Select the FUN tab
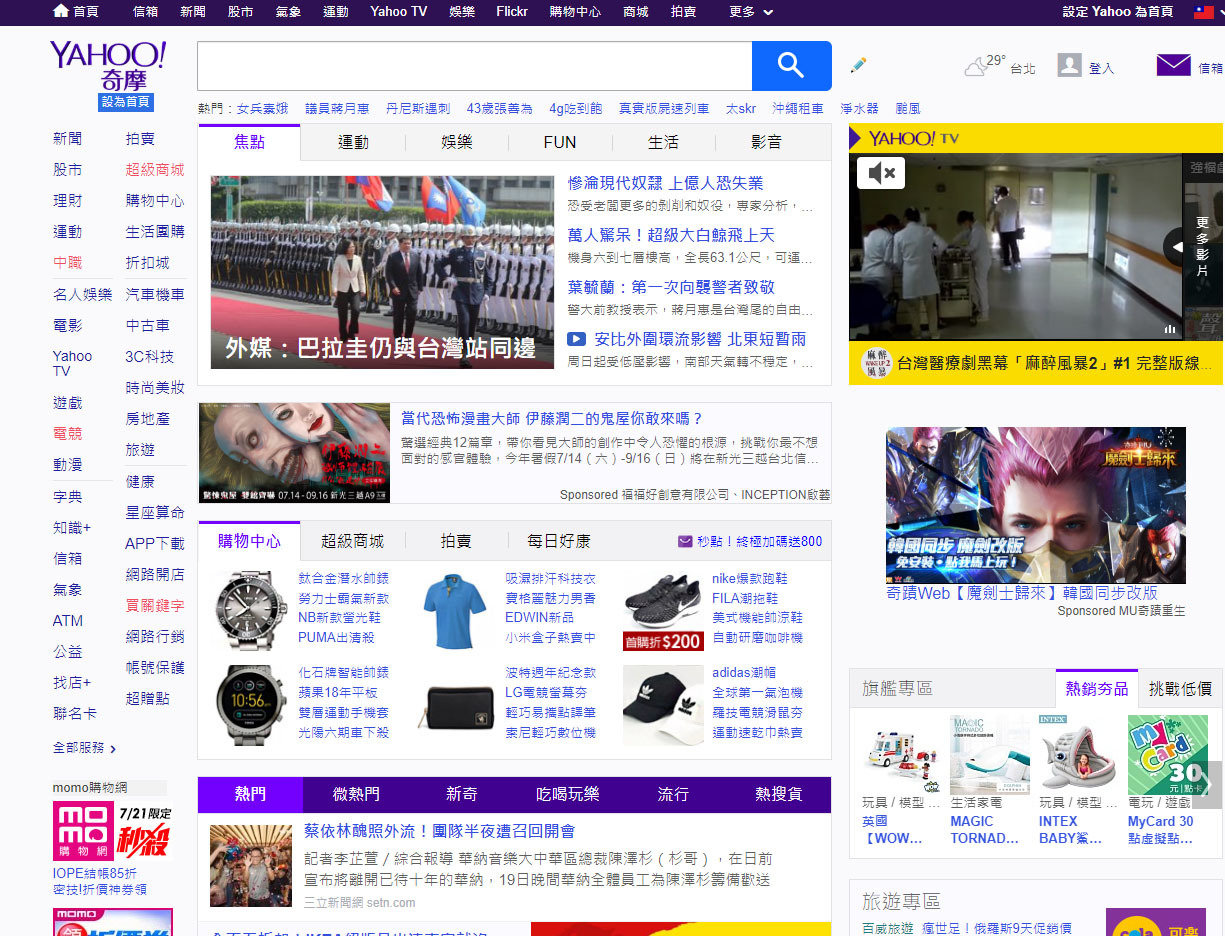This screenshot has height=936, width=1225. click(560, 142)
